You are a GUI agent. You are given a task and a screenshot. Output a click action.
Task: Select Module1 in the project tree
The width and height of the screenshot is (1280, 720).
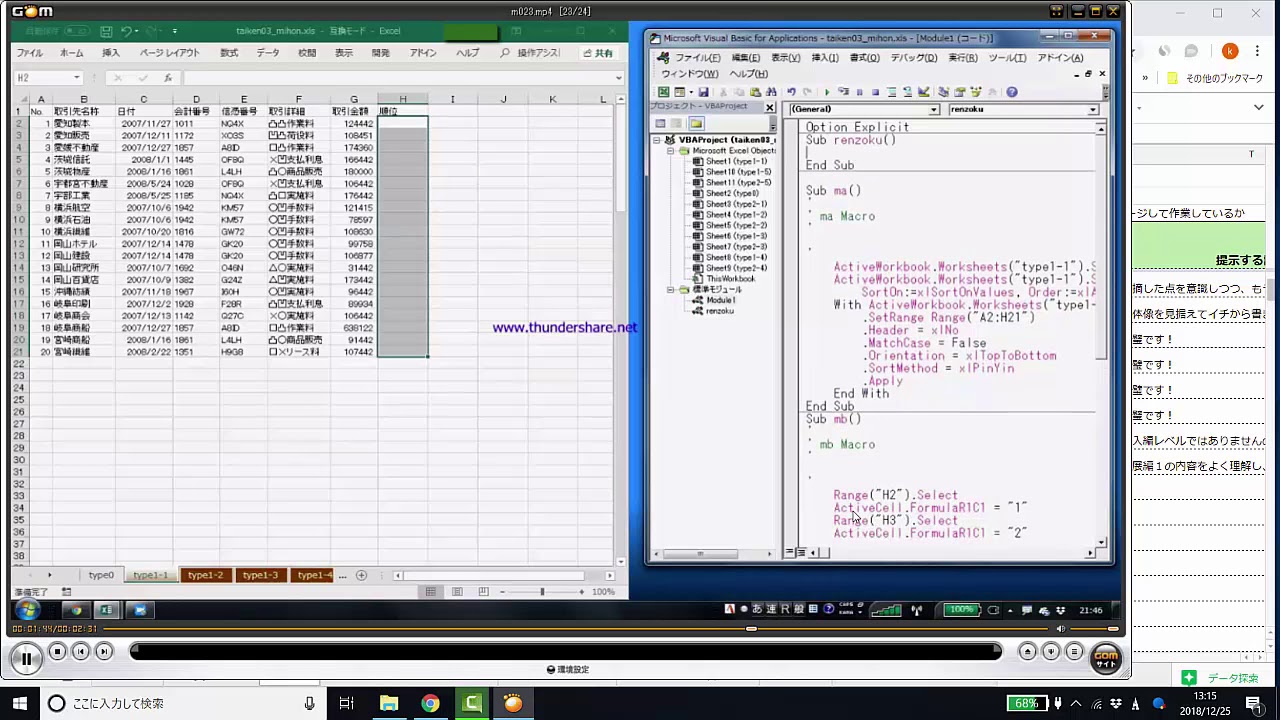pos(720,300)
